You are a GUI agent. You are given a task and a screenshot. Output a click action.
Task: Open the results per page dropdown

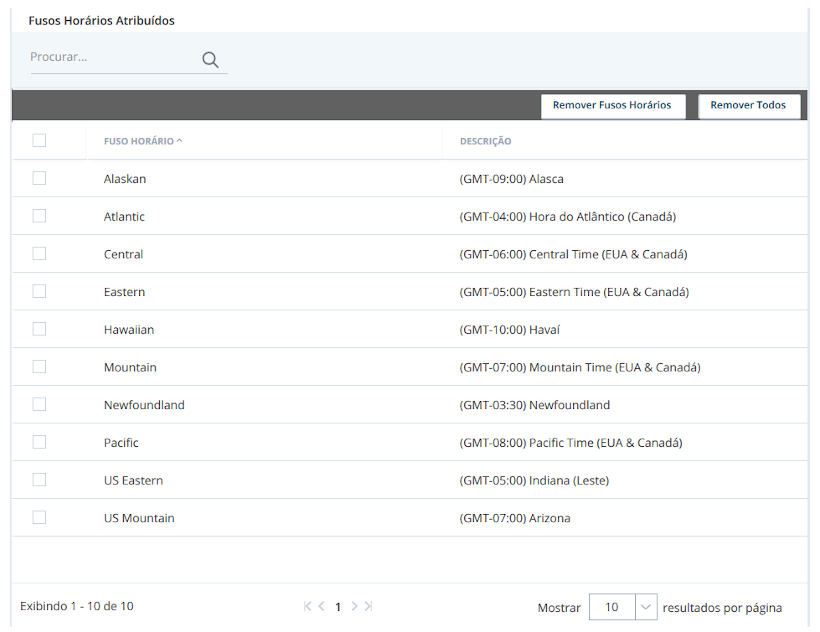[646, 607]
